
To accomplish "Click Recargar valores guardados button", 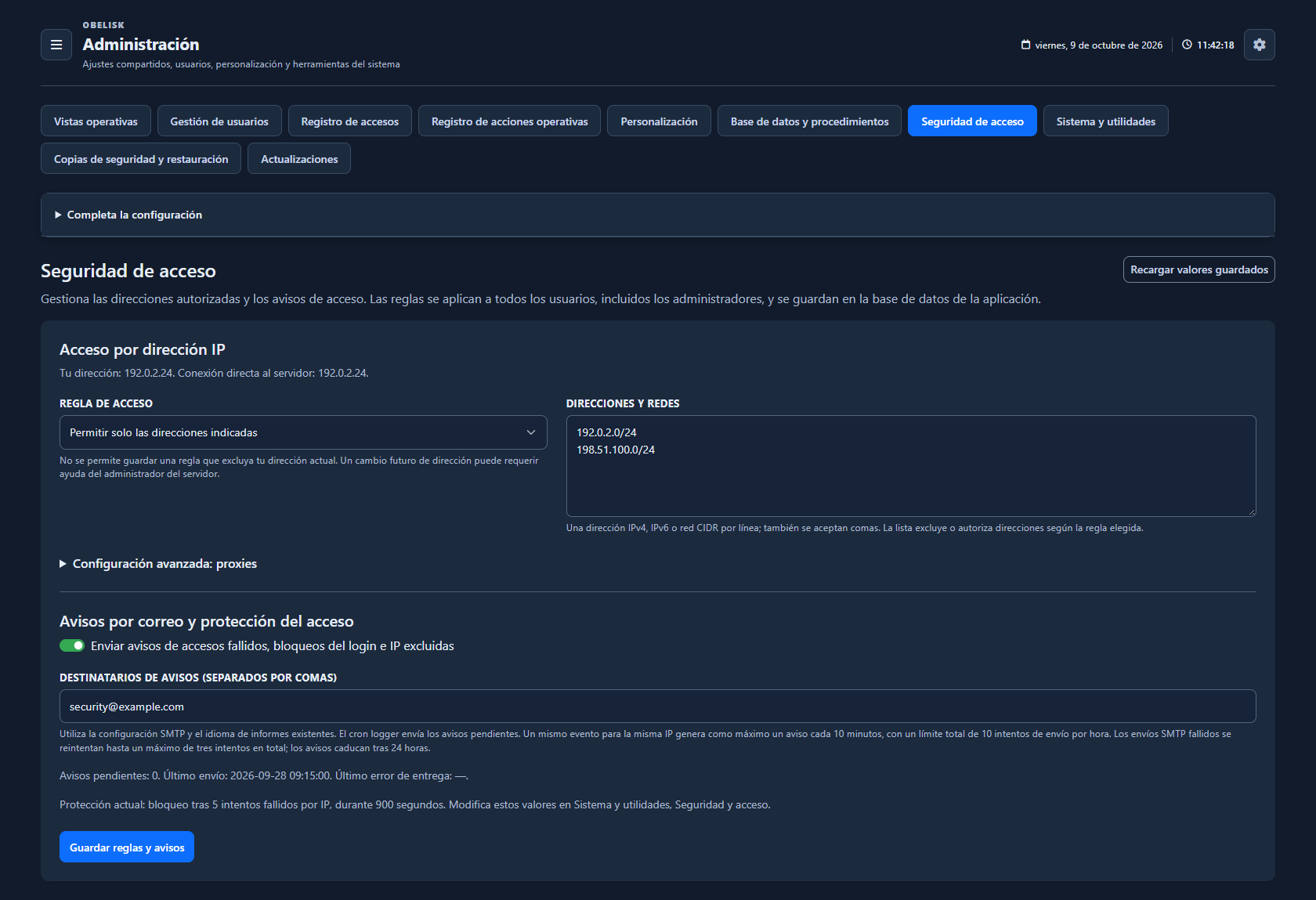I will tap(1198, 269).
